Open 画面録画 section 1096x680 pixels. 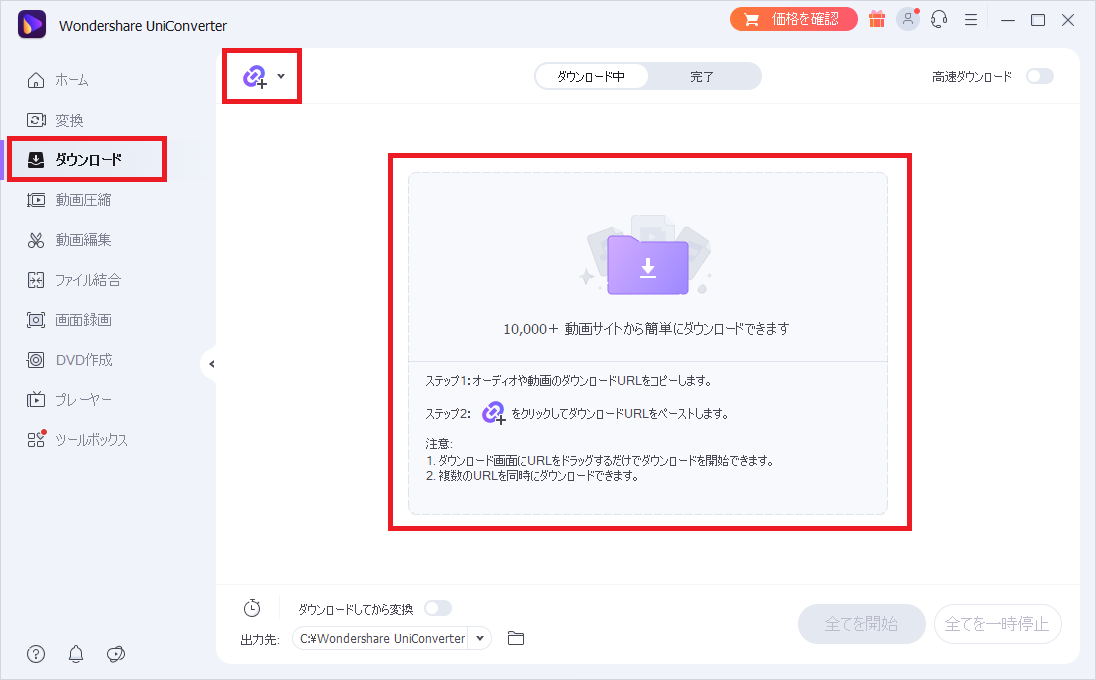point(83,320)
